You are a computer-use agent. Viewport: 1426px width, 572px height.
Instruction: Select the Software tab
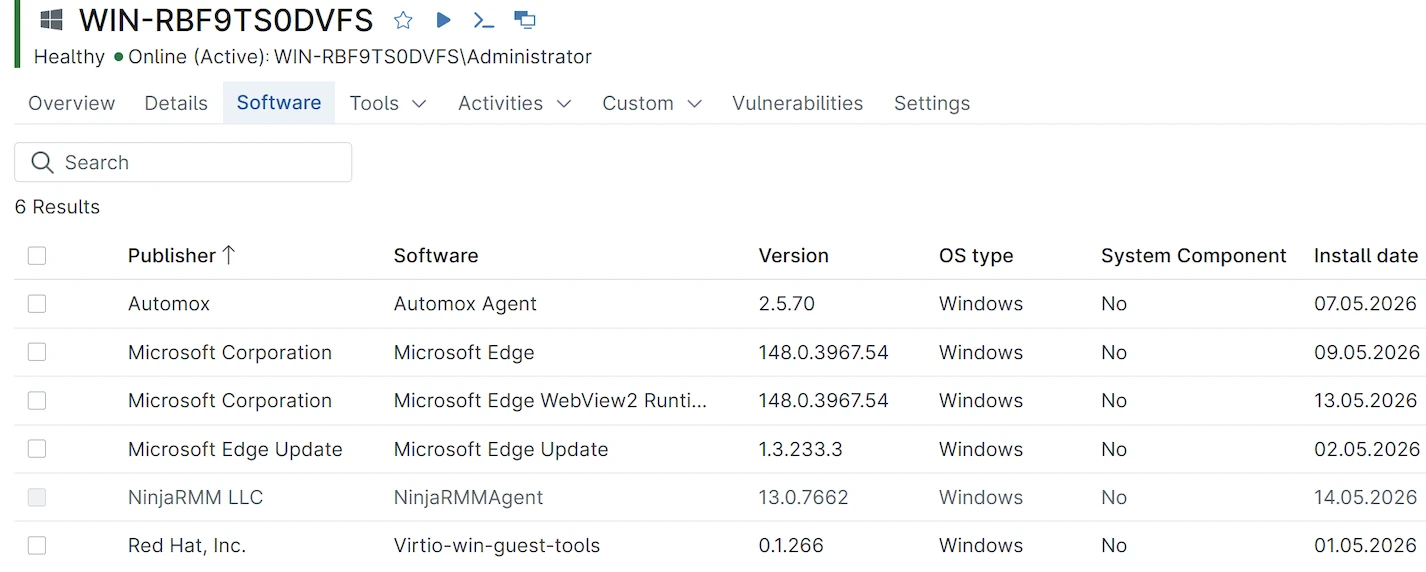(279, 102)
